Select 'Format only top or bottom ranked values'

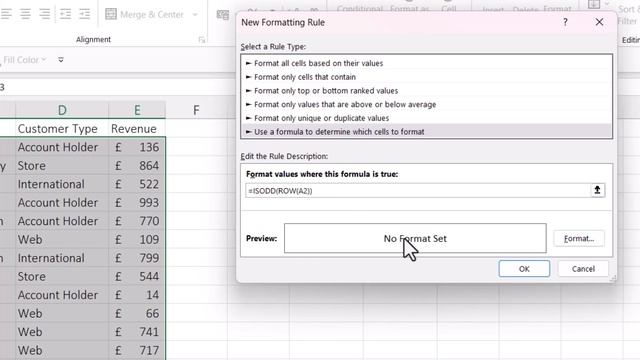point(427,91)
